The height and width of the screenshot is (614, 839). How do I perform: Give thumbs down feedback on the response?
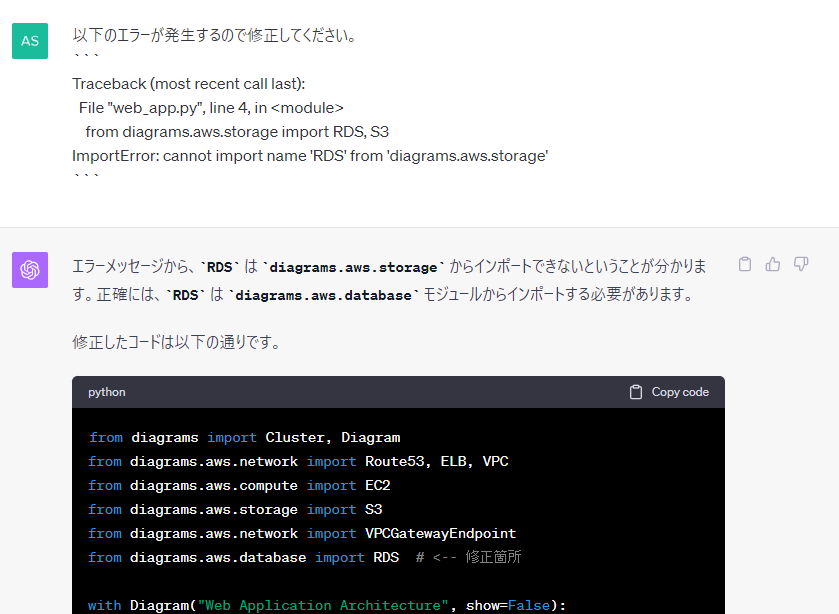point(801,263)
